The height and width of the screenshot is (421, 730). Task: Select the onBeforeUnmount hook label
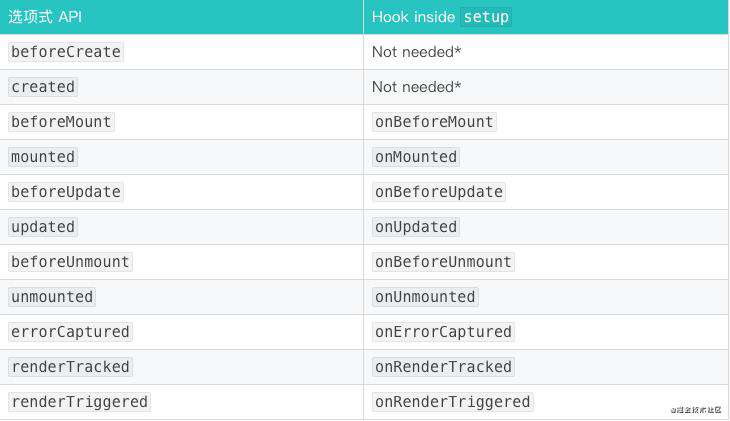pos(443,262)
